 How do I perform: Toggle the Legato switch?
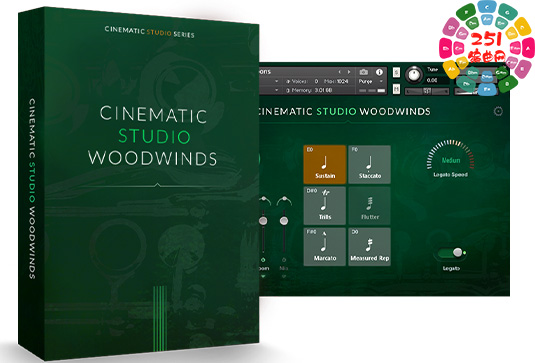click(451, 253)
